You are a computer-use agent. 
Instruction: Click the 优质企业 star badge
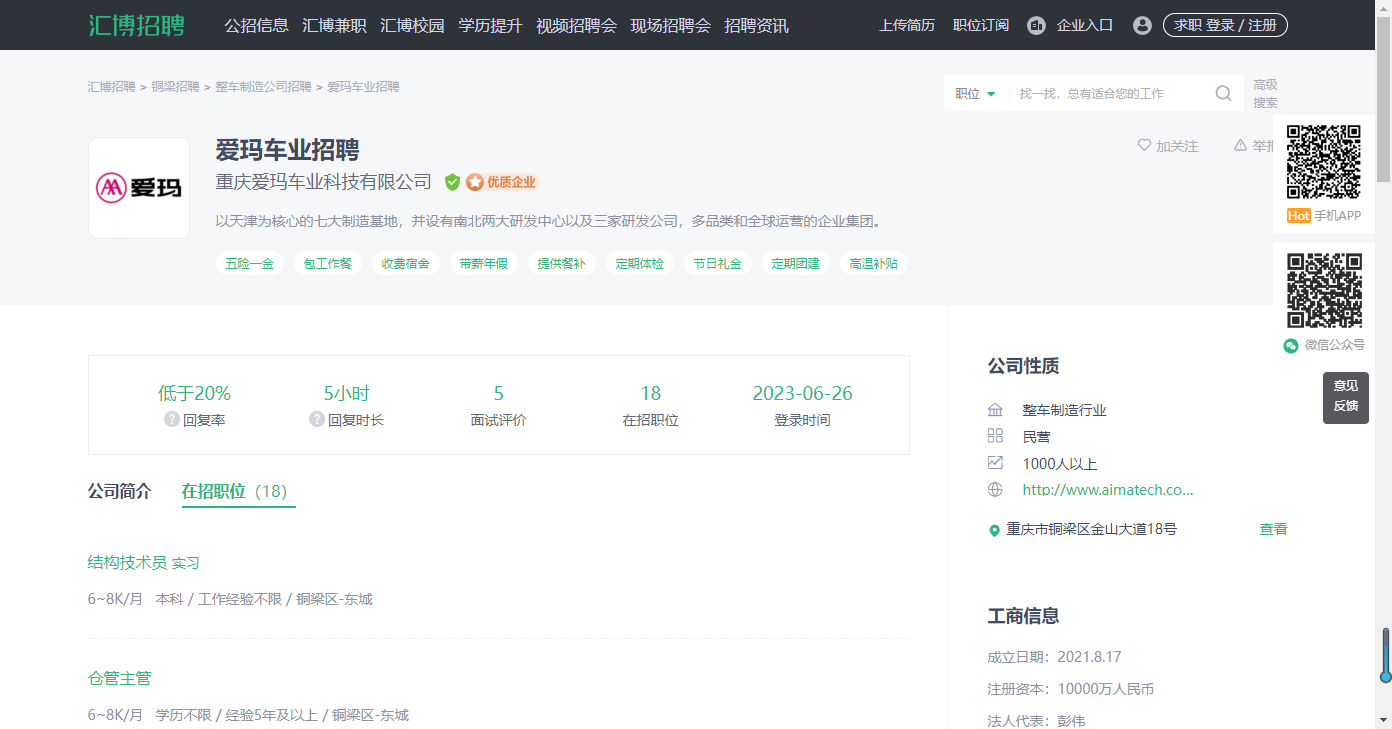(502, 182)
